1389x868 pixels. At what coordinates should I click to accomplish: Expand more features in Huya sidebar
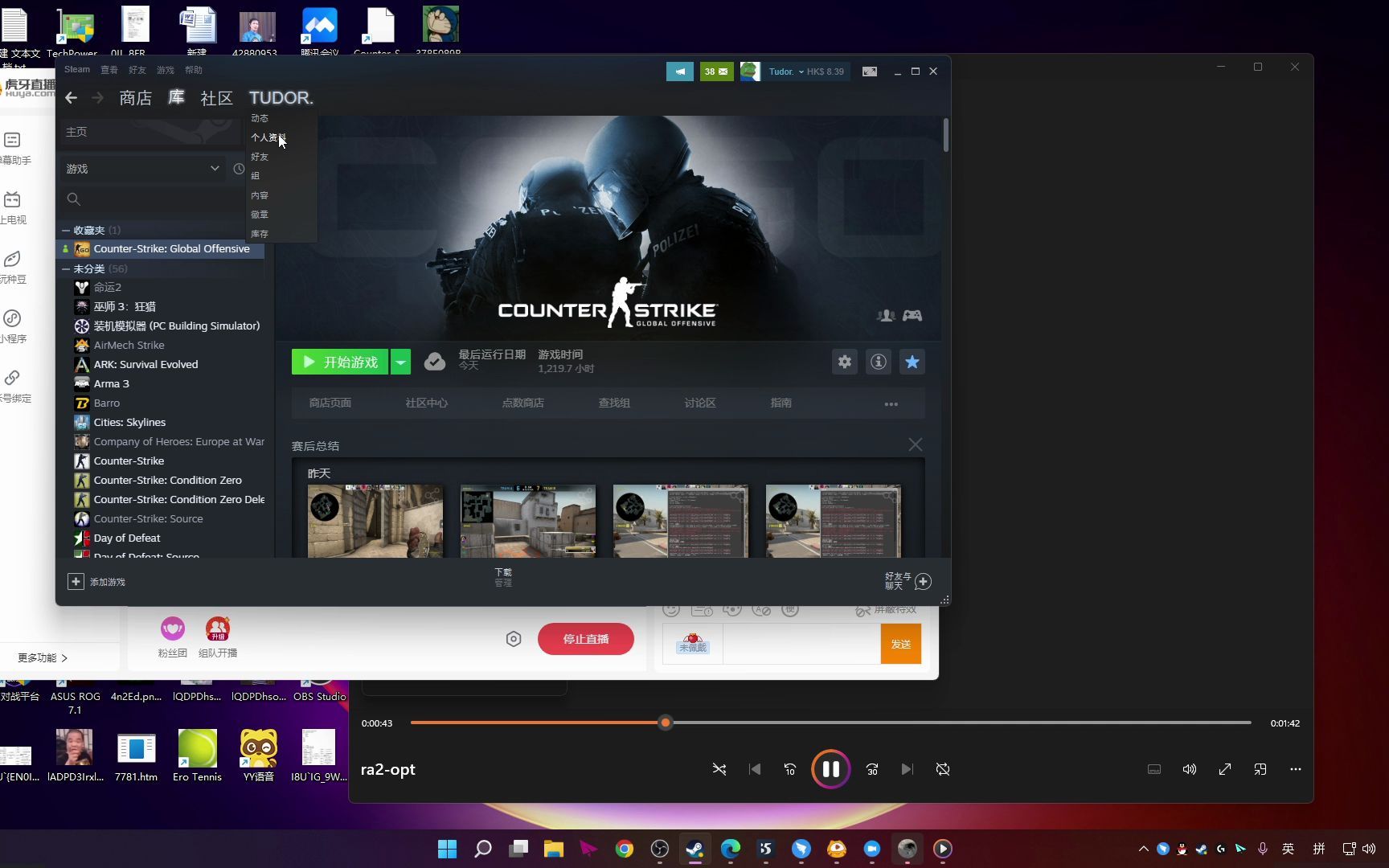point(43,657)
